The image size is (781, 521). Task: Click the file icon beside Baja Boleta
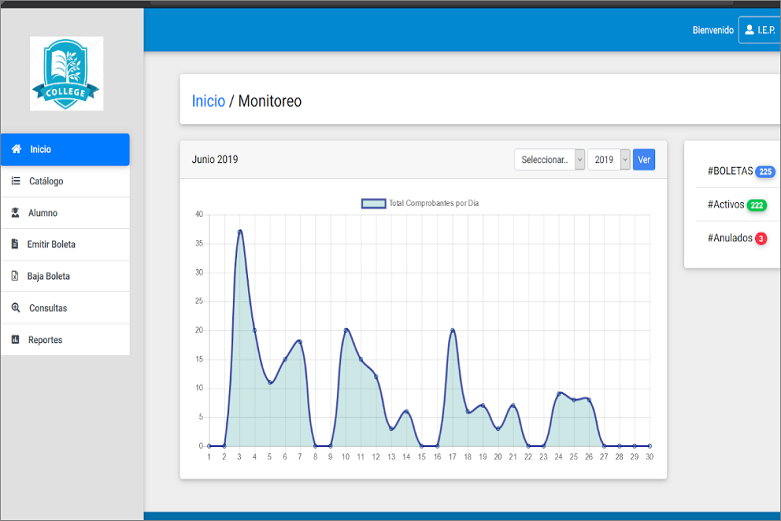coord(16,276)
